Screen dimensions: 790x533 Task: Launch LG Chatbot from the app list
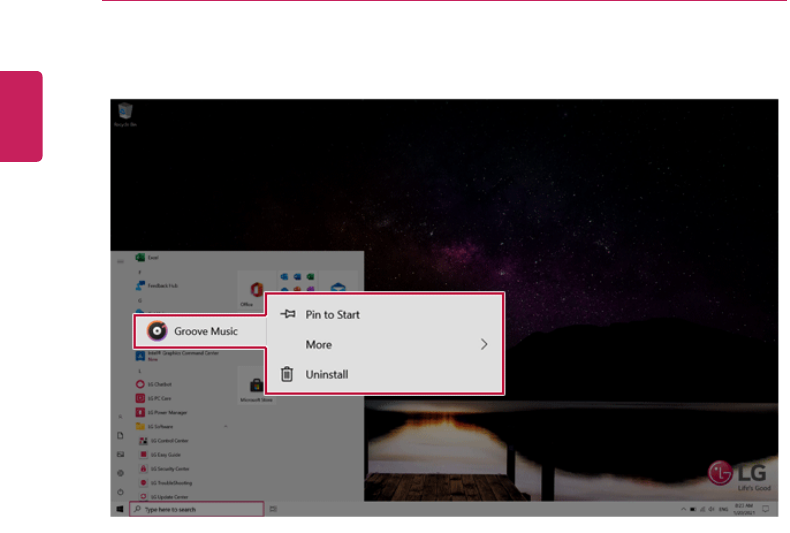point(154,384)
